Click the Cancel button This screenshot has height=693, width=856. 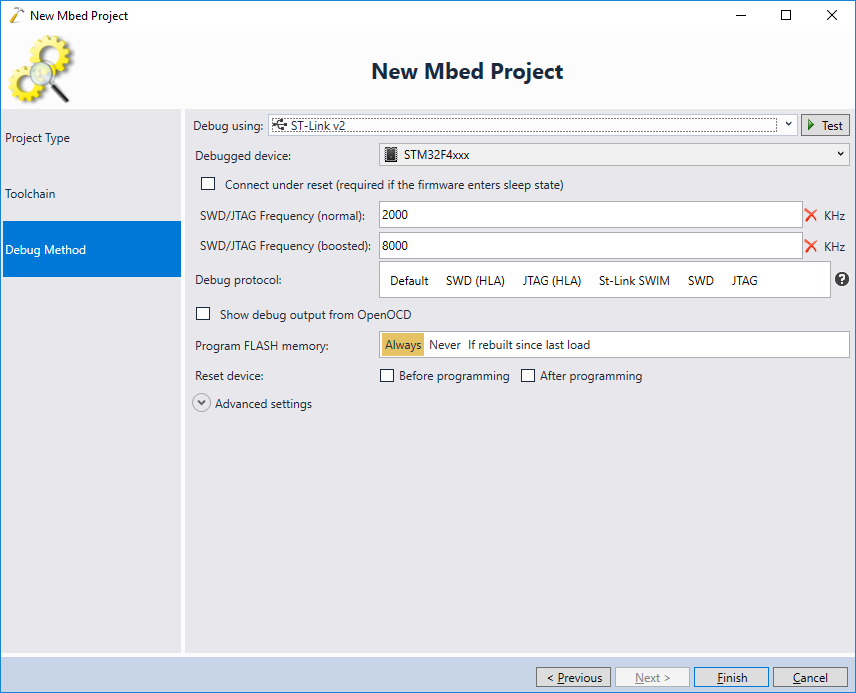pos(810,677)
